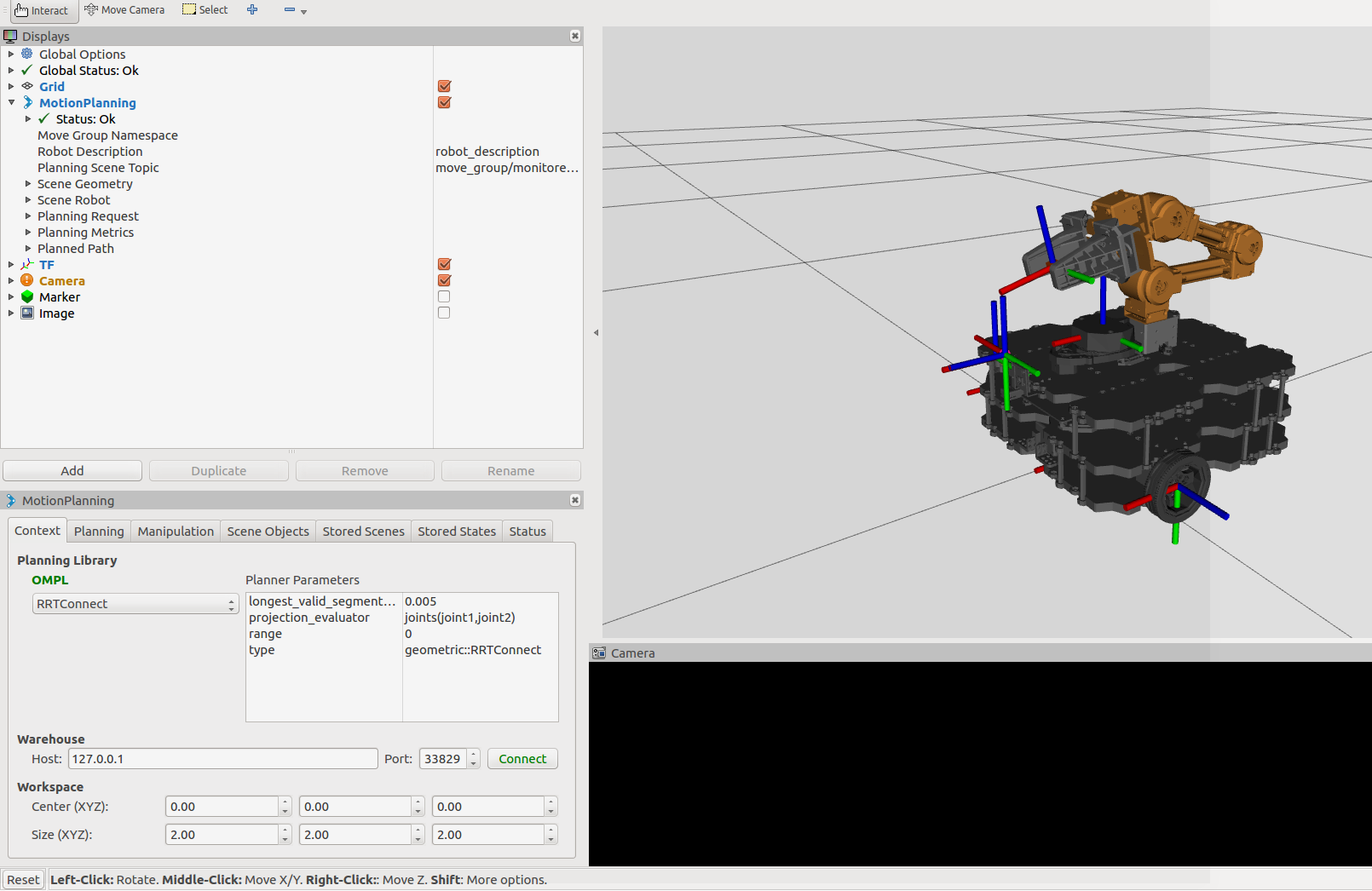
Task: Click the Marker display icon
Action: click(x=26, y=296)
